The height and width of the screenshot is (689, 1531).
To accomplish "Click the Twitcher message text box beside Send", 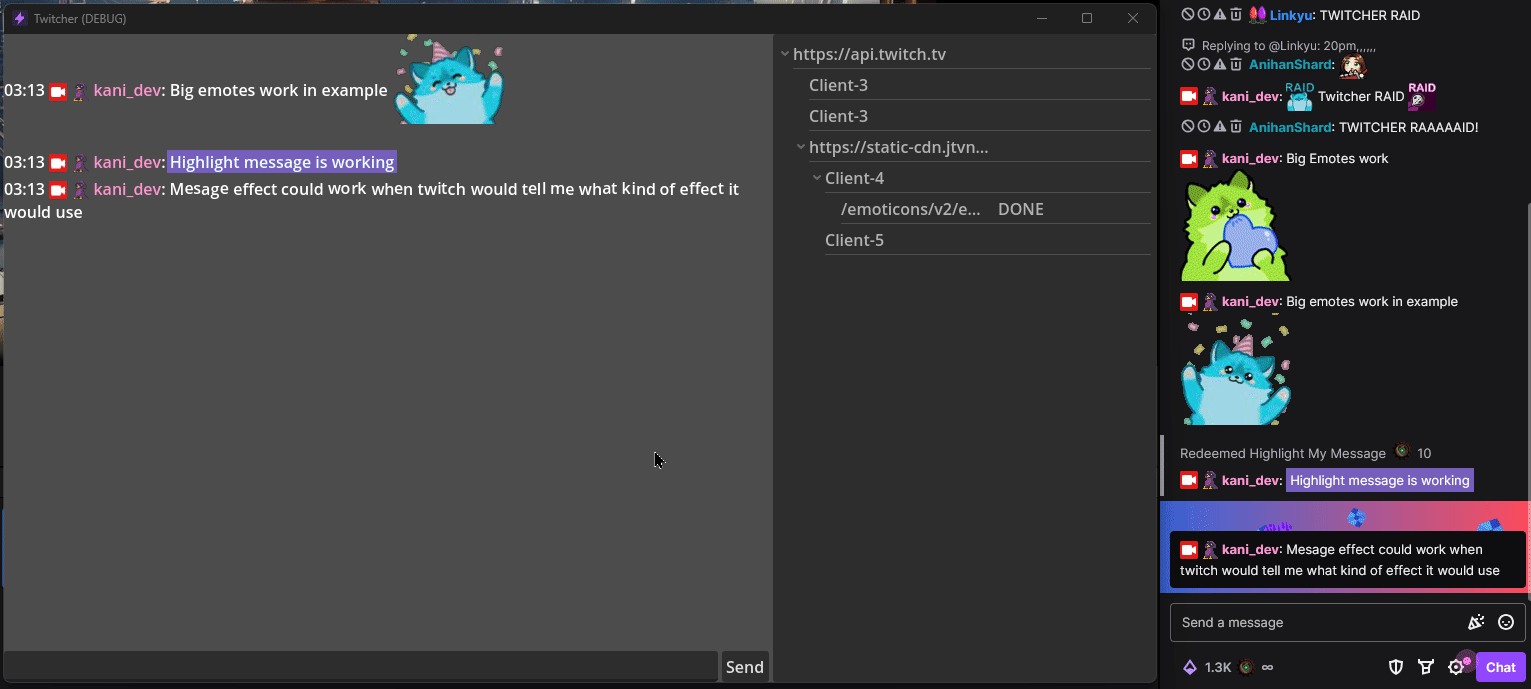I will coord(360,666).
